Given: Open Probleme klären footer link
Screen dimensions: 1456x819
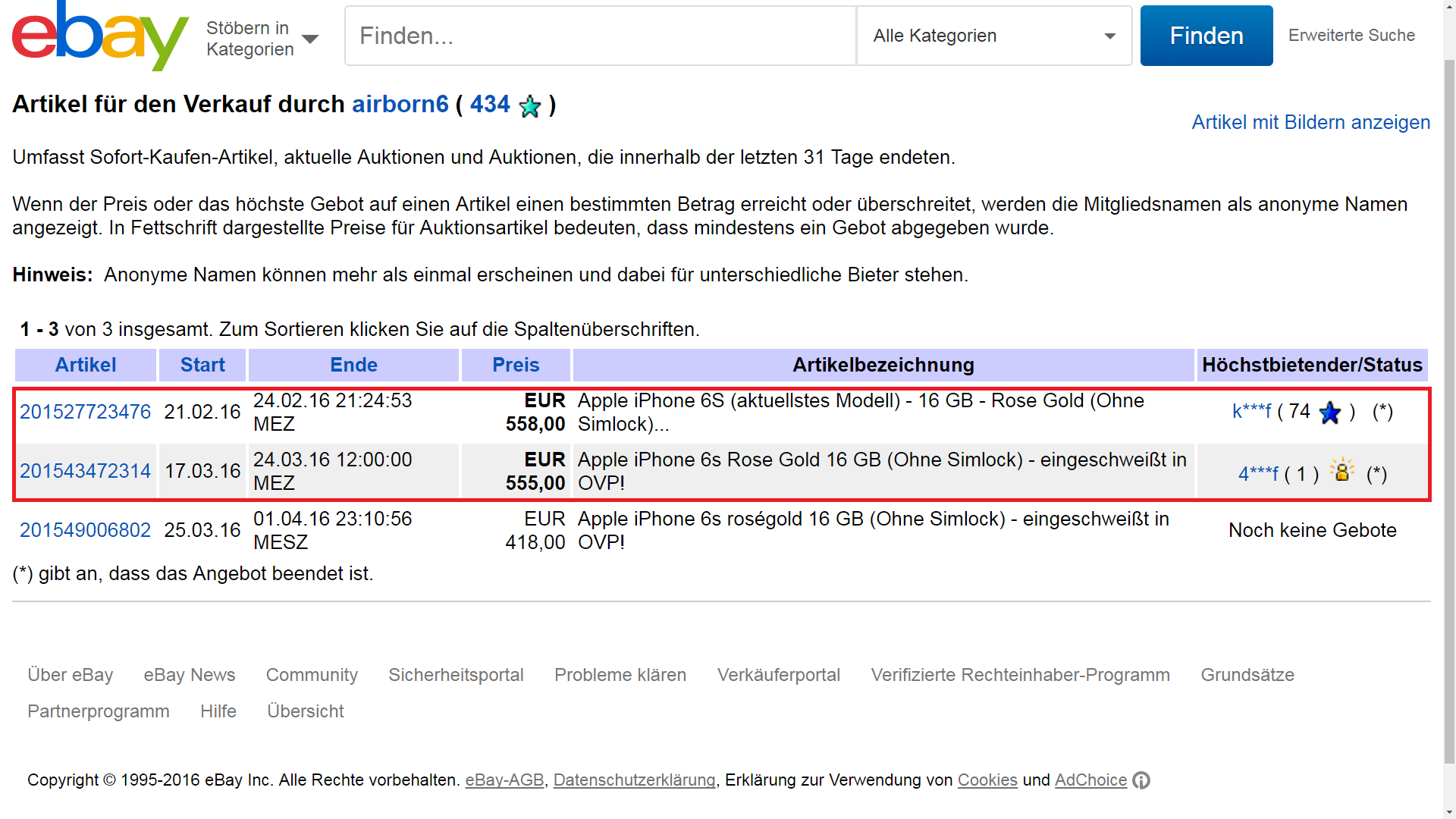Looking at the screenshot, I should point(620,675).
